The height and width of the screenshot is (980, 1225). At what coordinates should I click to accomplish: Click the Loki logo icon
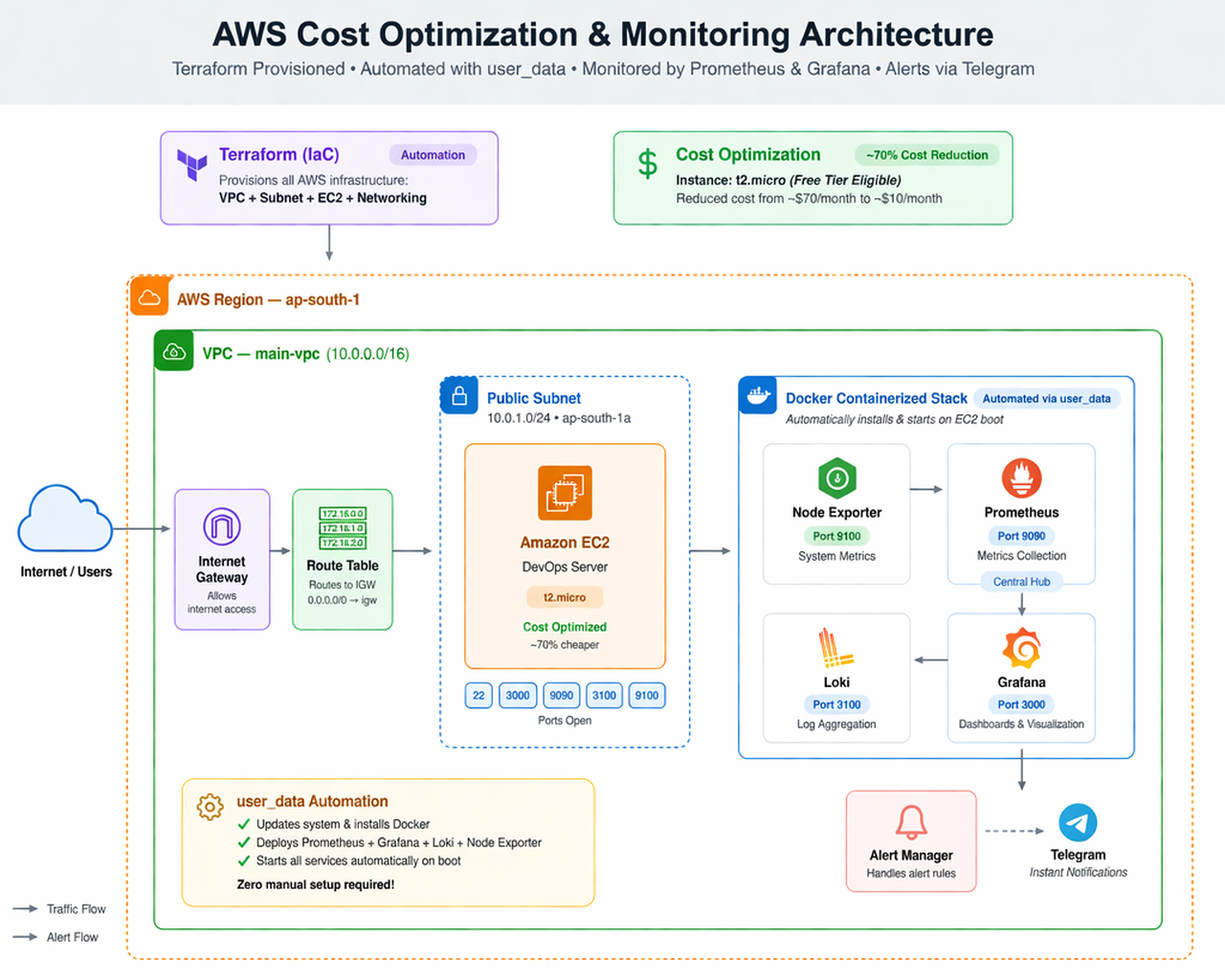point(835,648)
